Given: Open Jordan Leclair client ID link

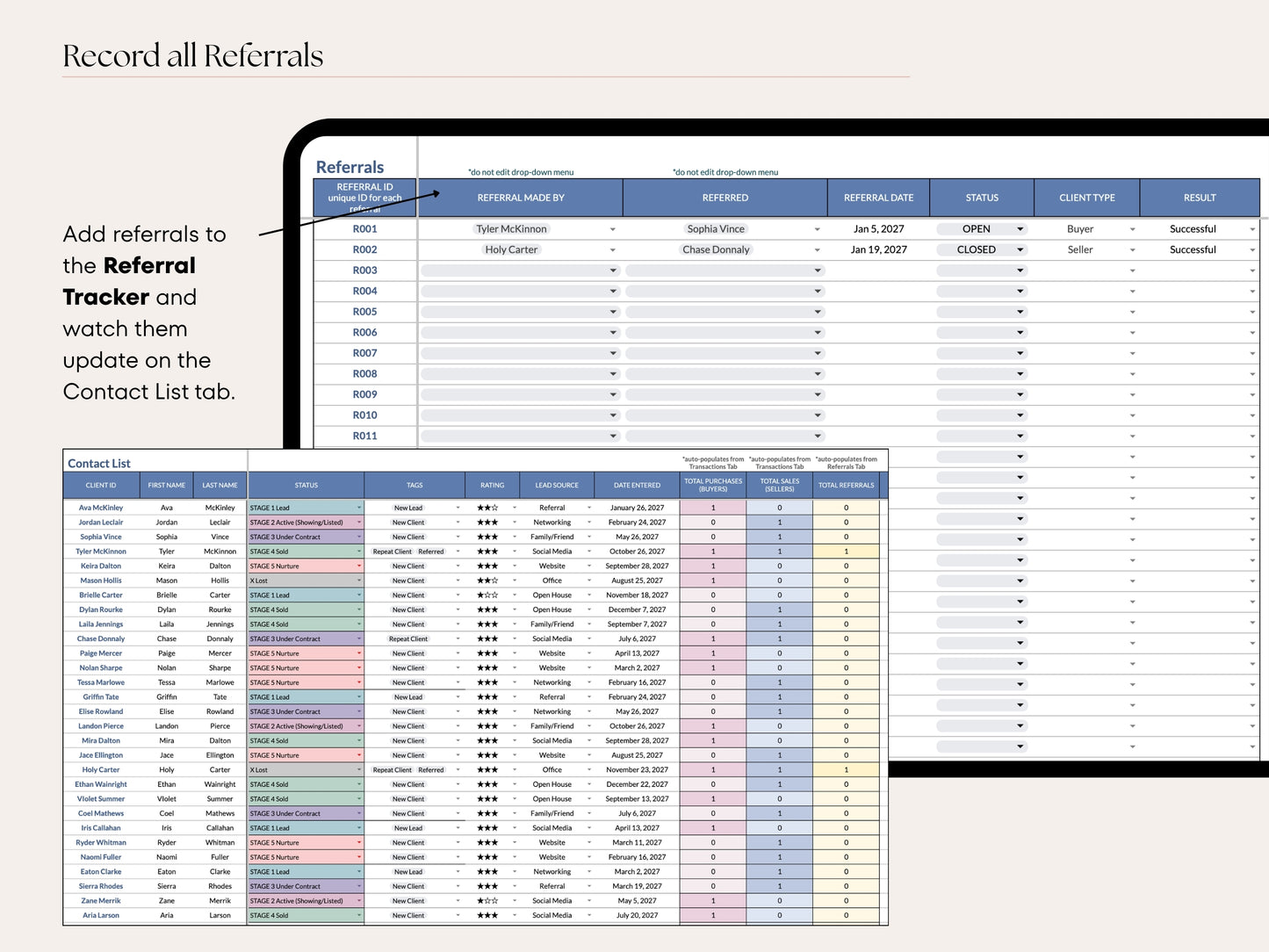Looking at the screenshot, I should coord(101,523).
